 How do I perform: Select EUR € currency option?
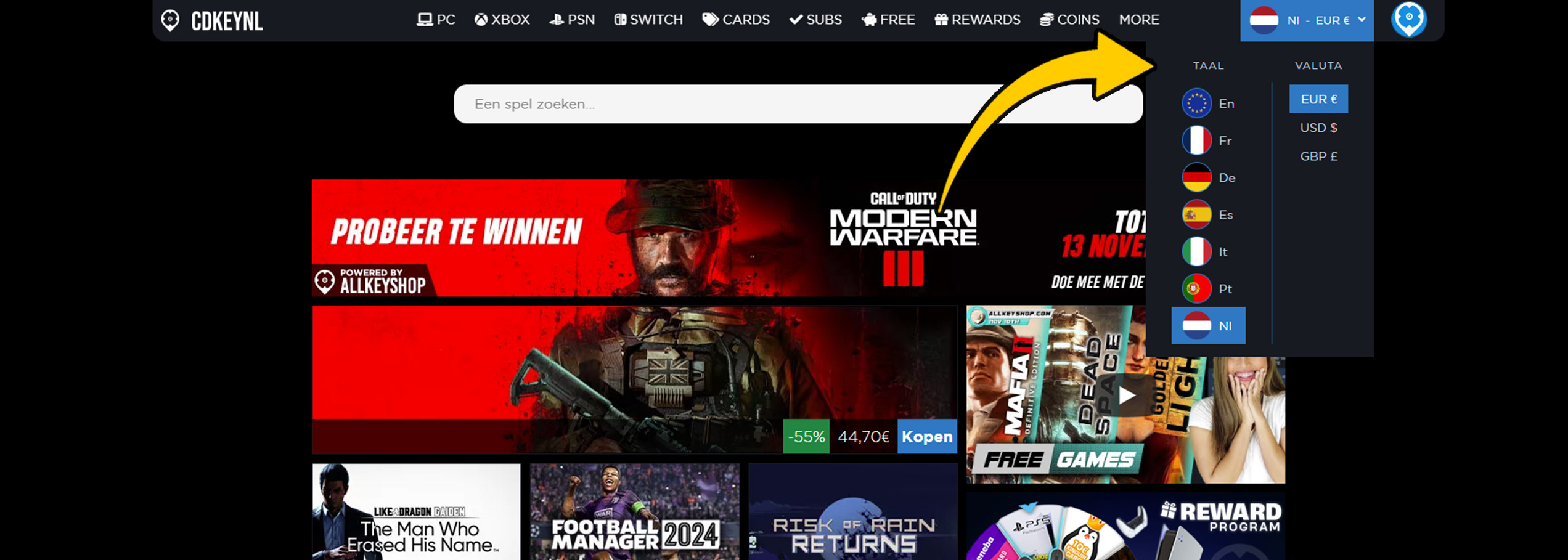coord(1318,99)
